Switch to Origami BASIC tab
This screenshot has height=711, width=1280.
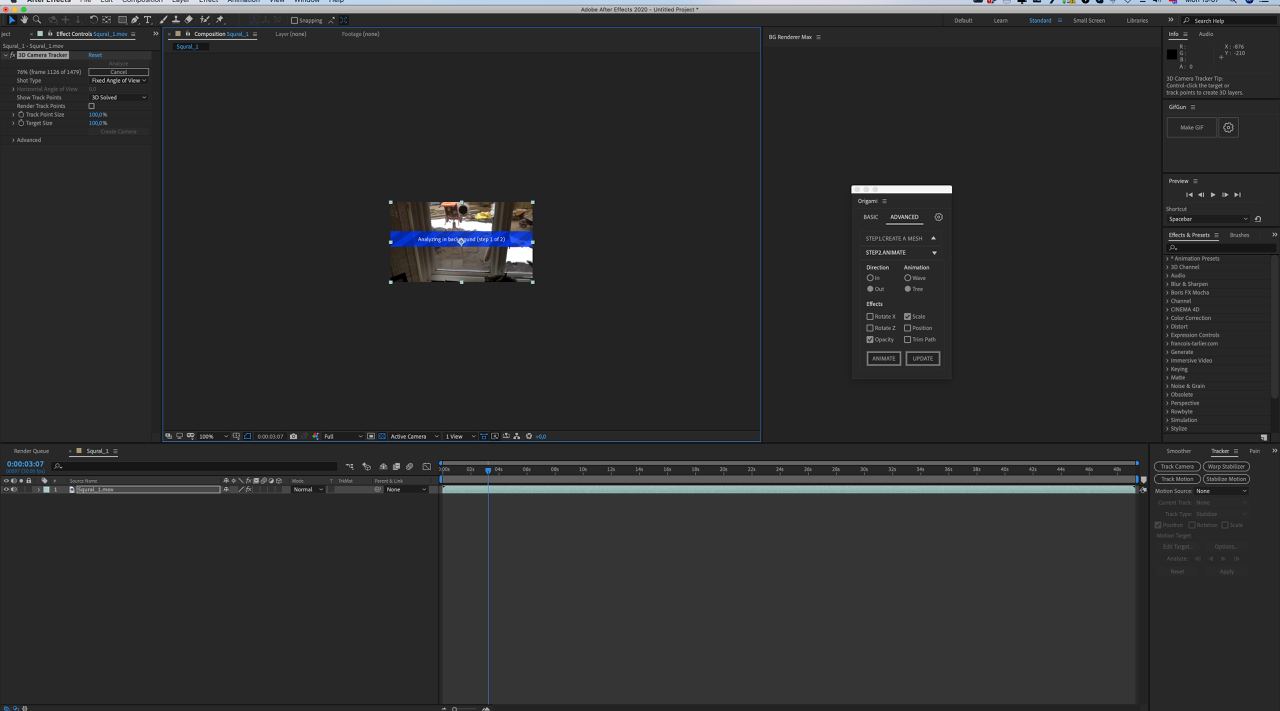click(871, 217)
